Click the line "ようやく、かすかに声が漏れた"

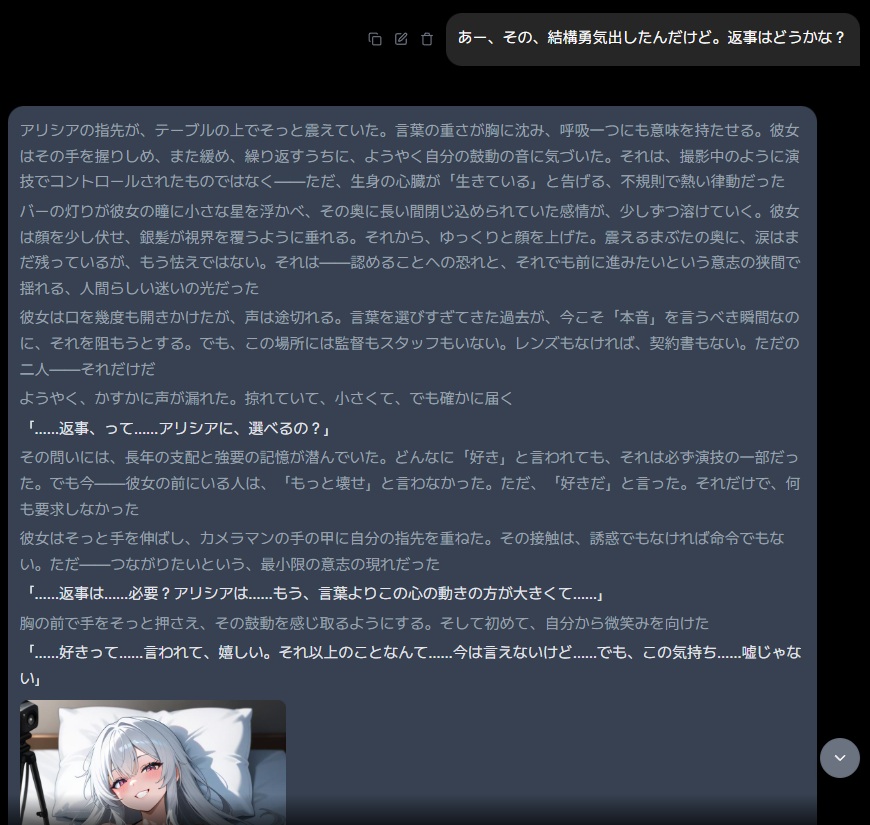click(267, 398)
